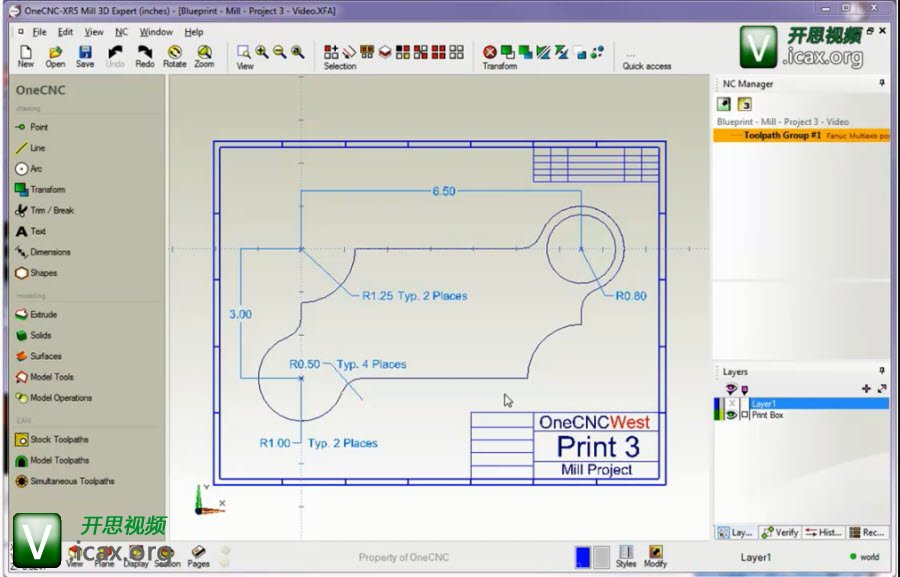This screenshot has height=577, width=900.
Task: Open Stock Toolpaths in CAM section
Action: (57, 439)
